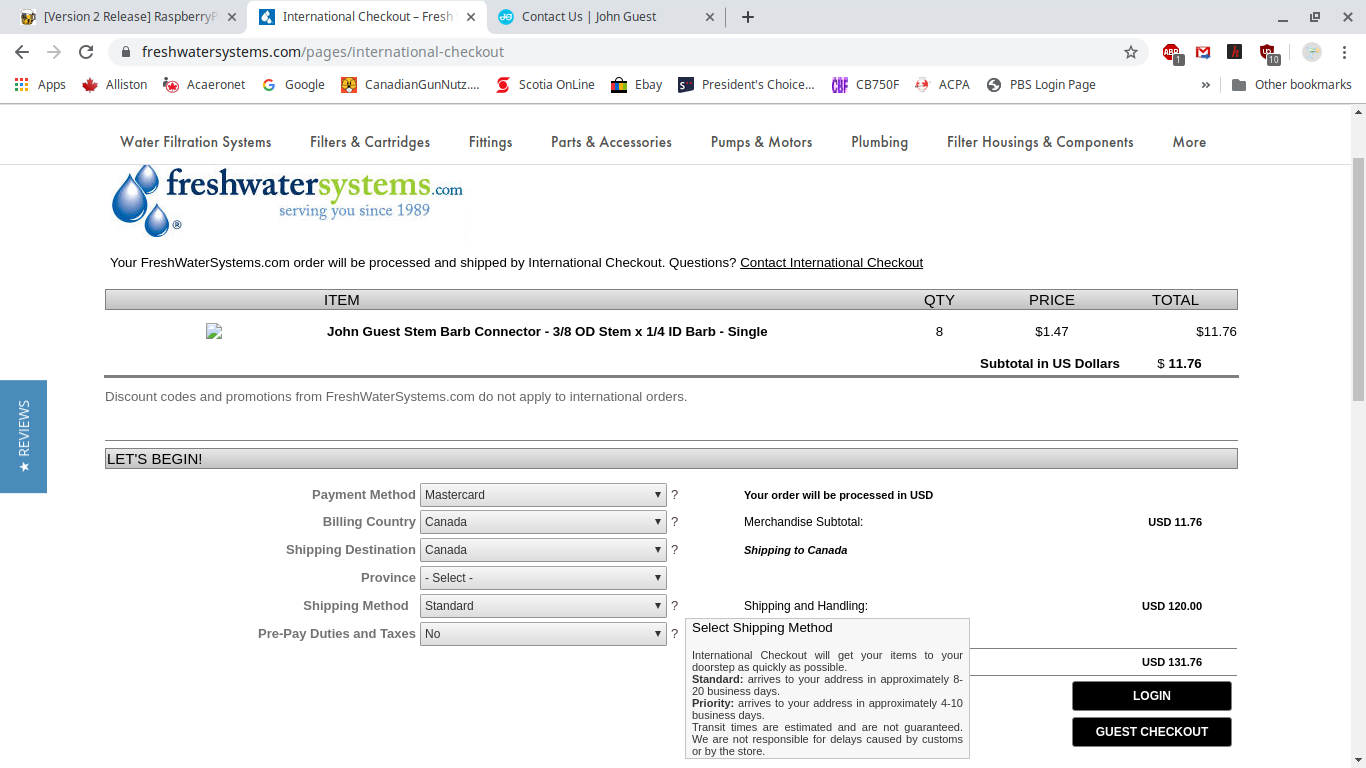Viewport: 1366px width, 768px height.
Task: Click help question mark for Payment Method
Action: point(674,494)
